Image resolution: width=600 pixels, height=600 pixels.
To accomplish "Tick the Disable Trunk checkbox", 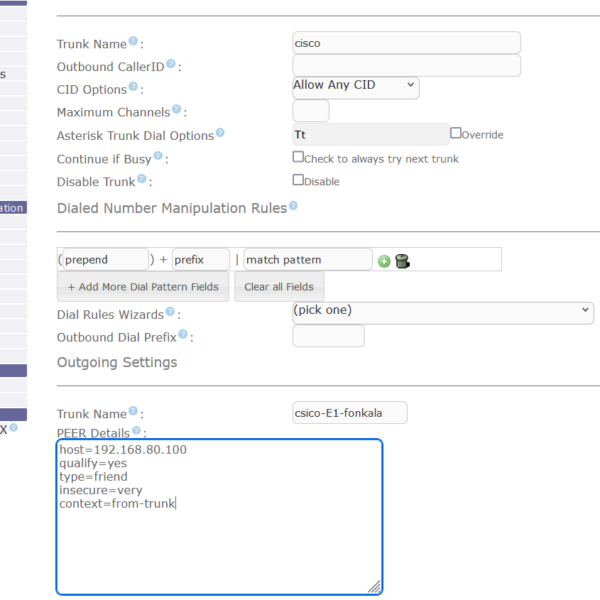I will [298, 180].
